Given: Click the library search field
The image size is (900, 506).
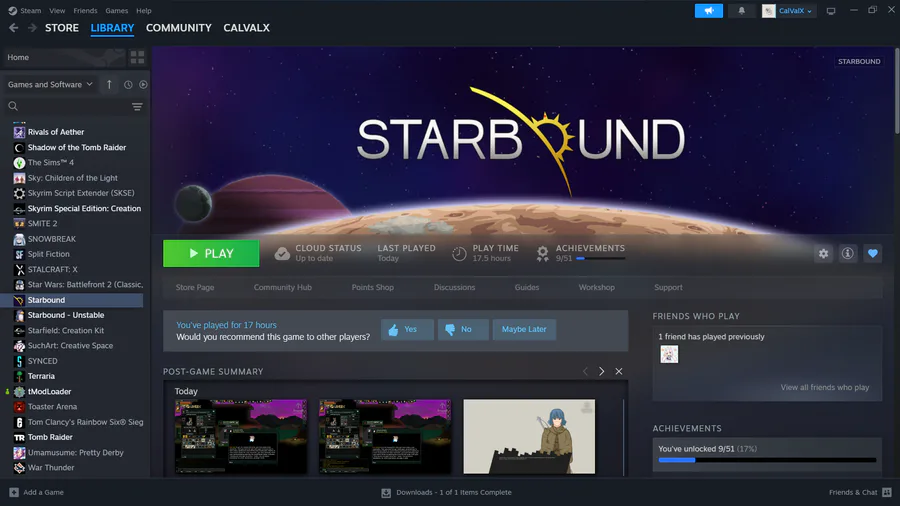Looking at the screenshot, I should (75, 107).
